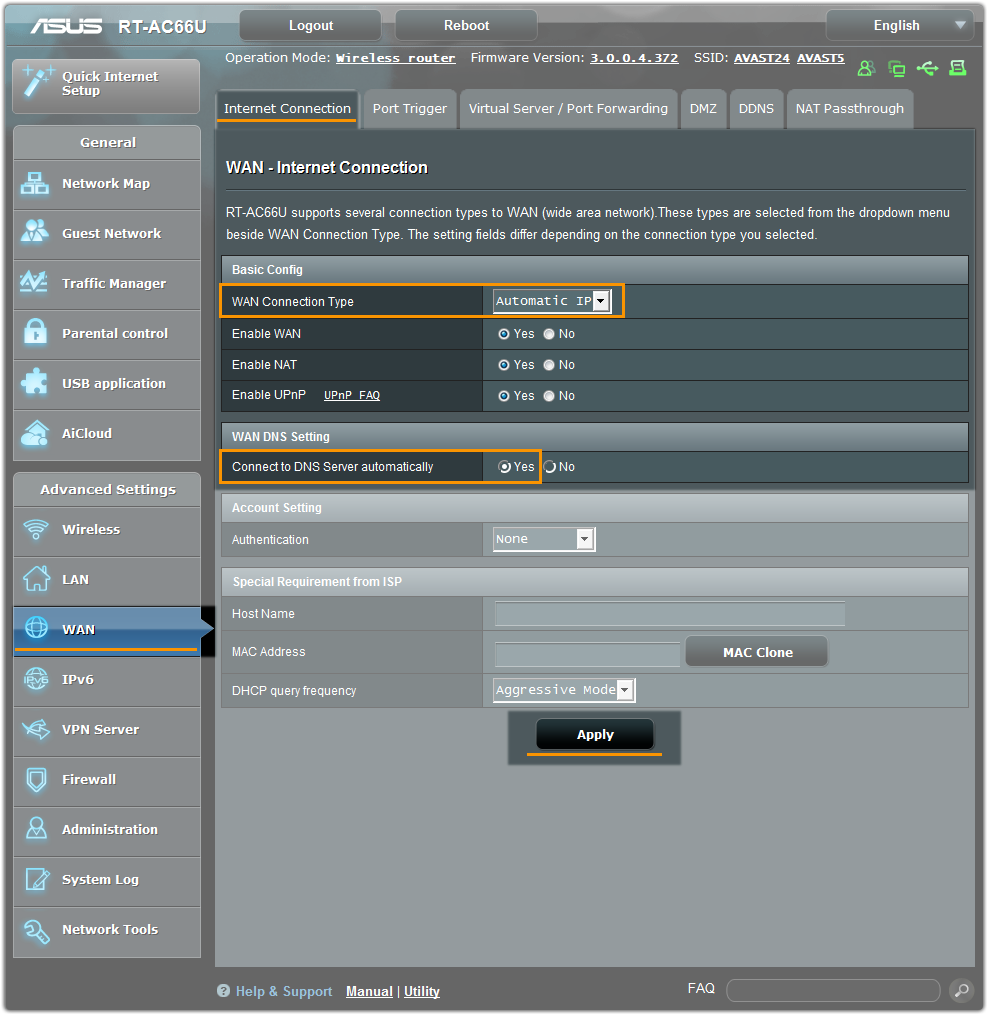Click the Logout button

click(x=311, y=25)
